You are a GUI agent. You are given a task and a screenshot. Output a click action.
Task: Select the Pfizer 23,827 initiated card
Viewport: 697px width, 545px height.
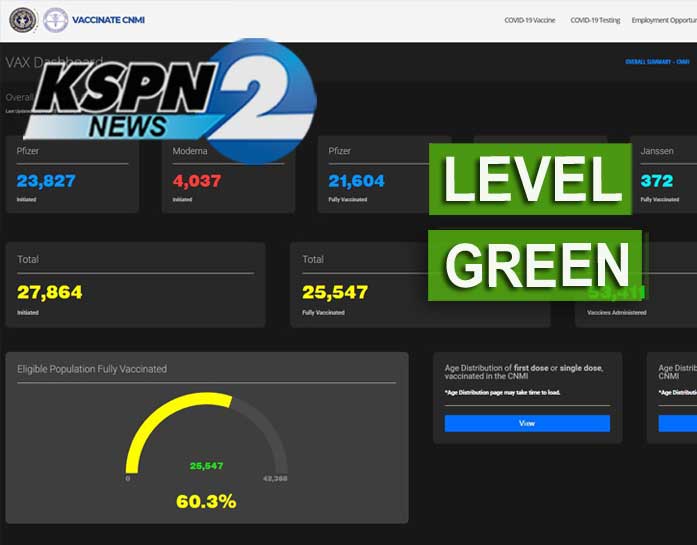click(72, 174)
